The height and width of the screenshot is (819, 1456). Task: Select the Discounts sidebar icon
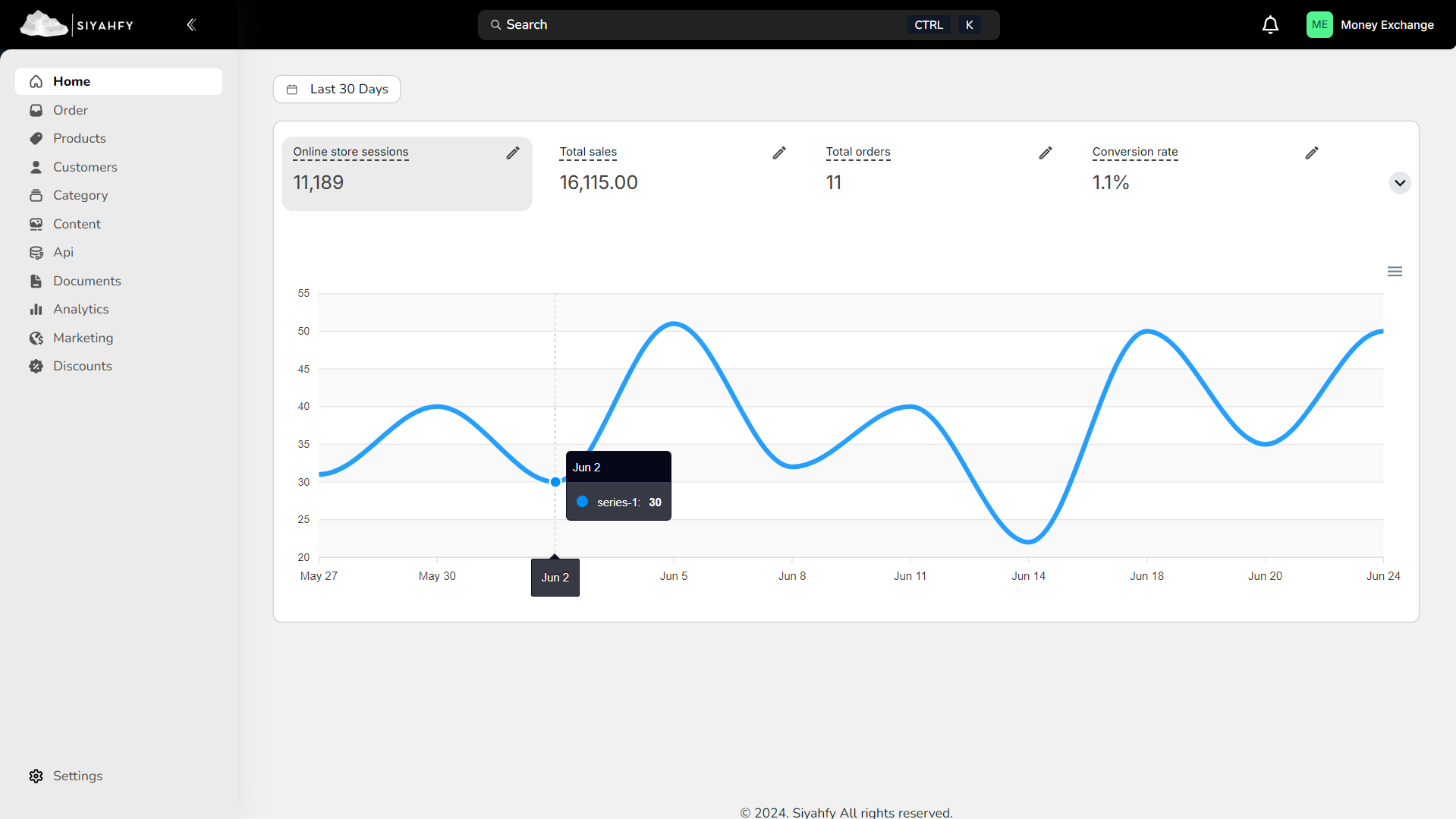click(x=36, y=366)
